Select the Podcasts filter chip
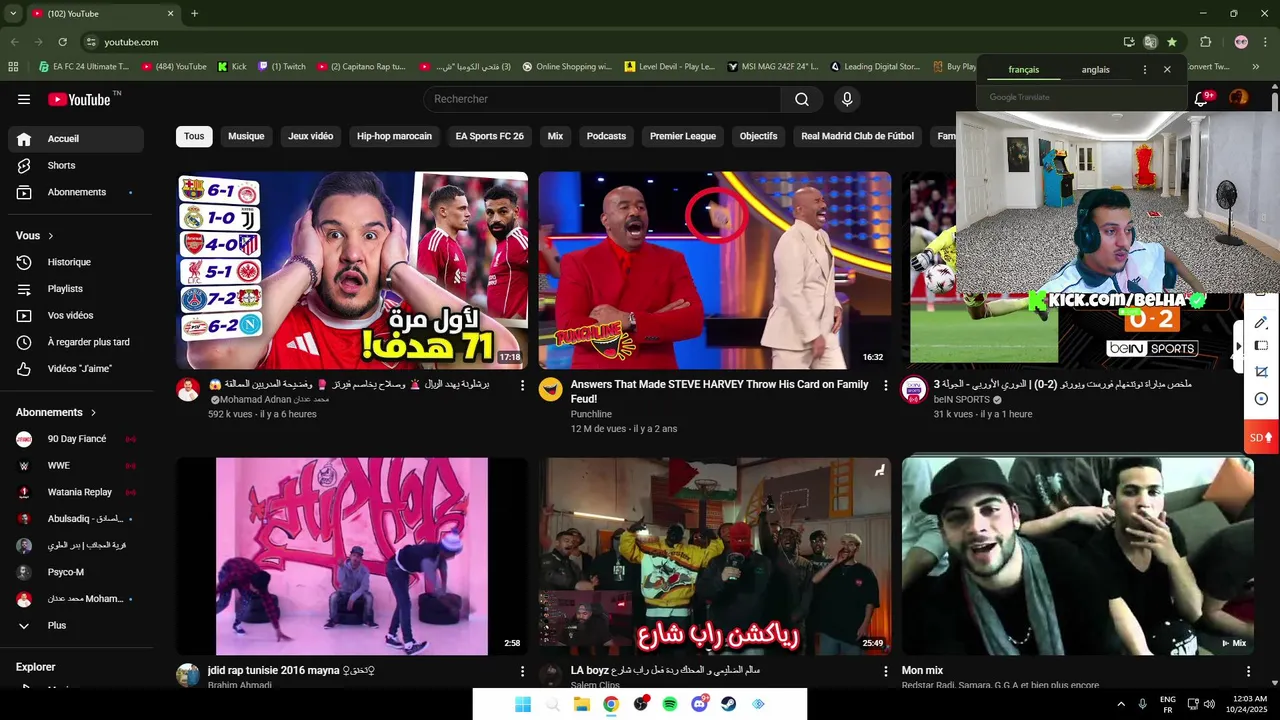Image resolution: width=1280 pixels, height=720 pixels. point(606,136)
